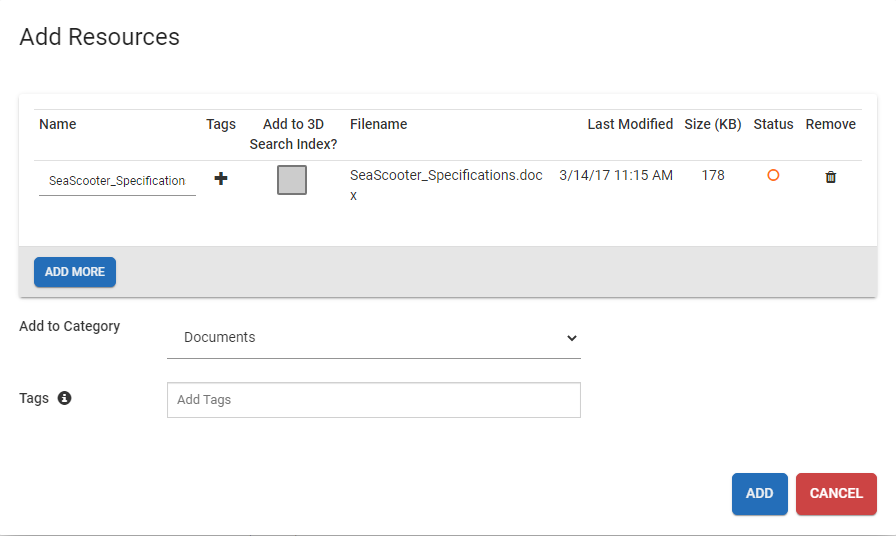The height and width of the screenshot is (536, 896).
Task: Click the 3/14/17 11:15 AM date cell
Action: click(x=616, y=176)
